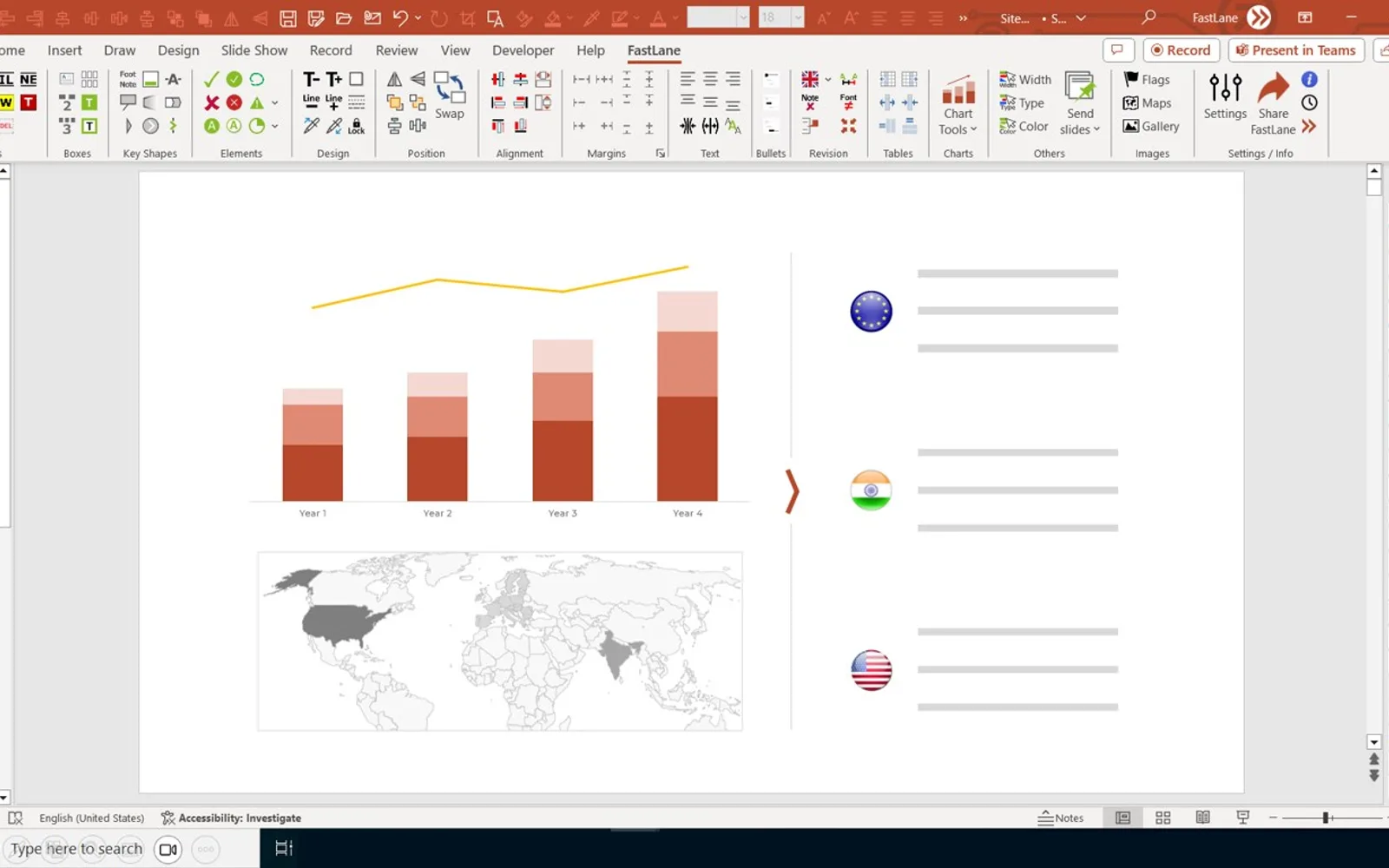Open the undo history dropdown arrow

[418, 17]
